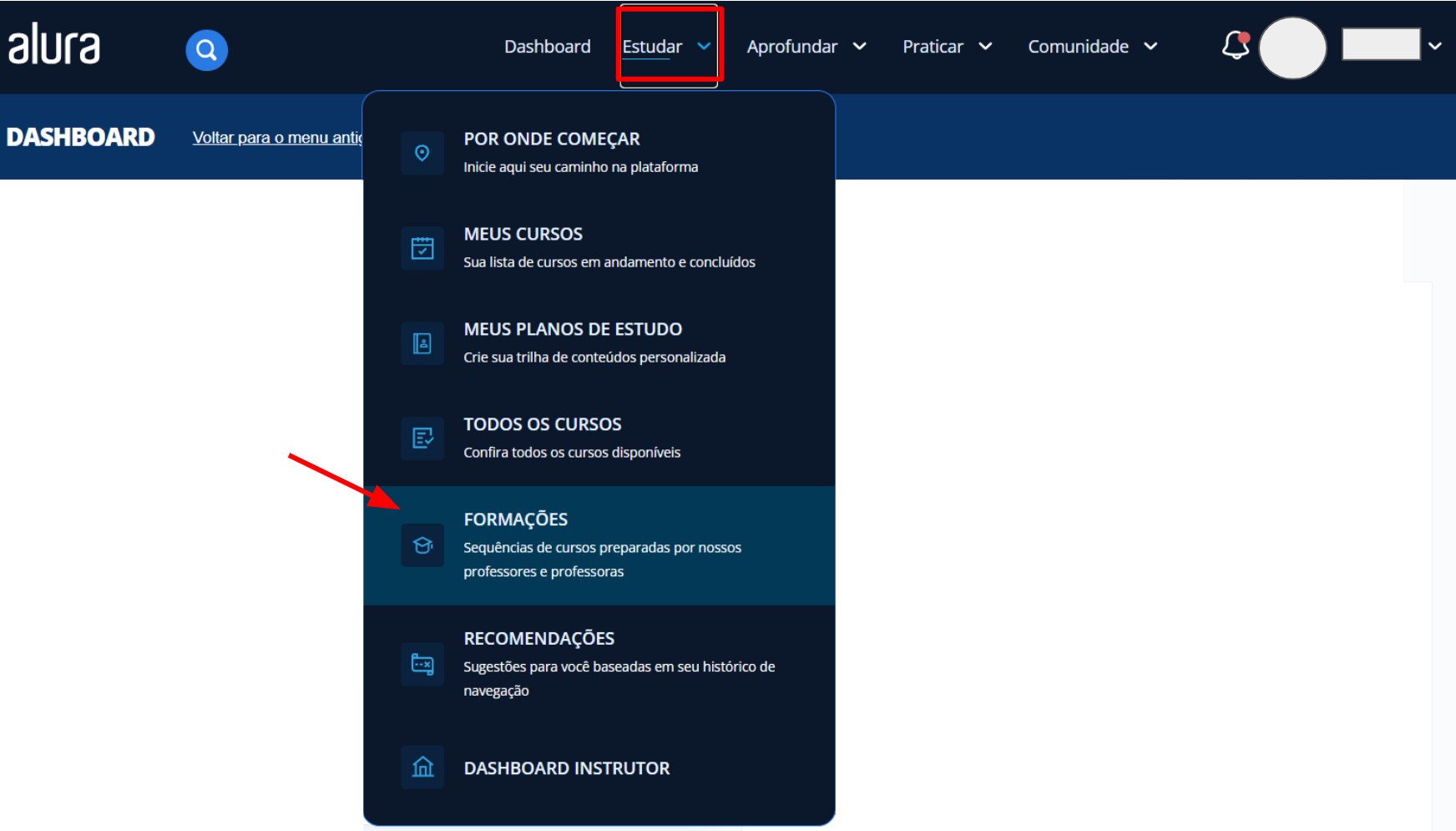The image size is (1456, 831).
Task: Click the notebook icon beside Meus Planos de Estudo
Action: point(422,343)
